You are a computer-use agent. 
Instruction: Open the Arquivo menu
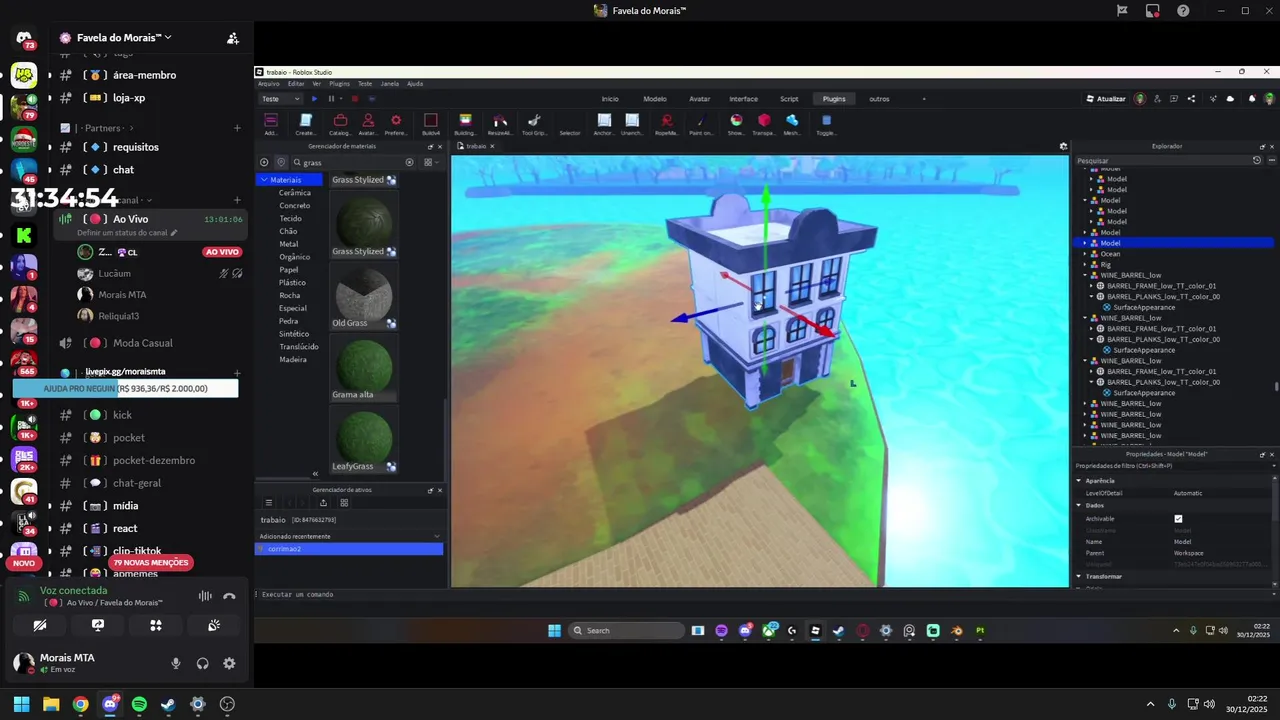[x=269, y=84]
